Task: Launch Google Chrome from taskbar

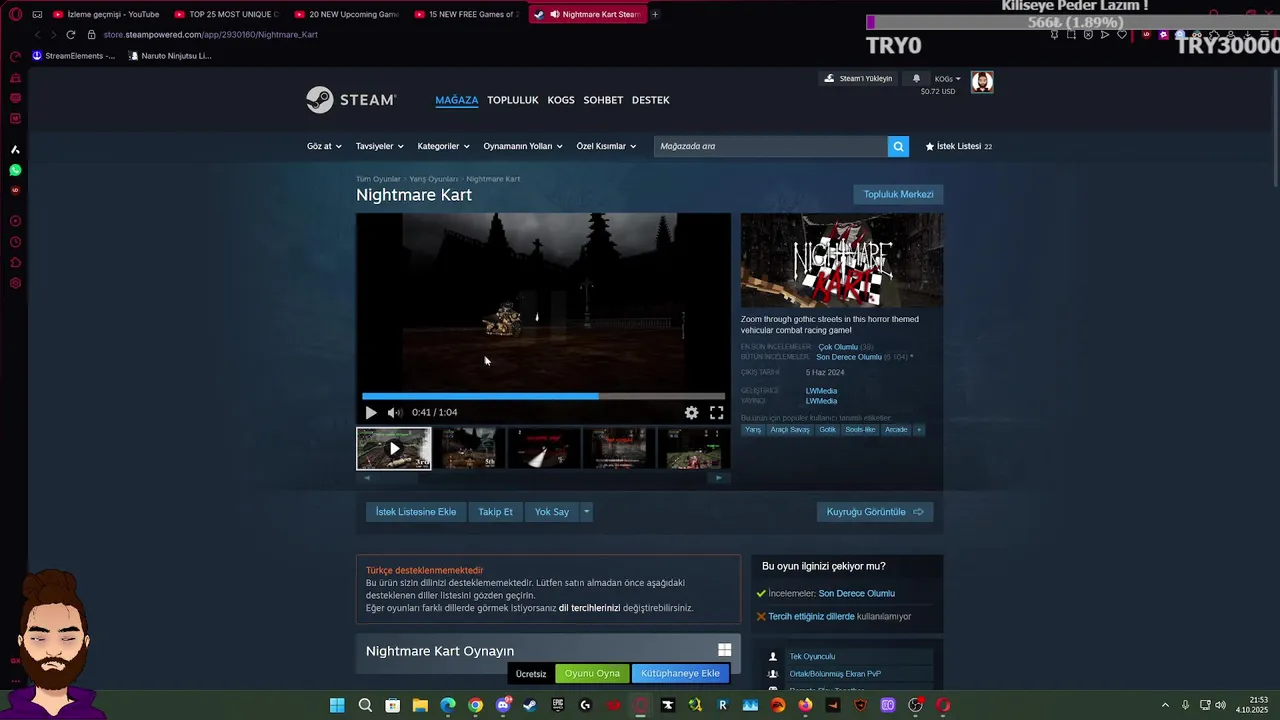Action: click(x=475, y=705)
